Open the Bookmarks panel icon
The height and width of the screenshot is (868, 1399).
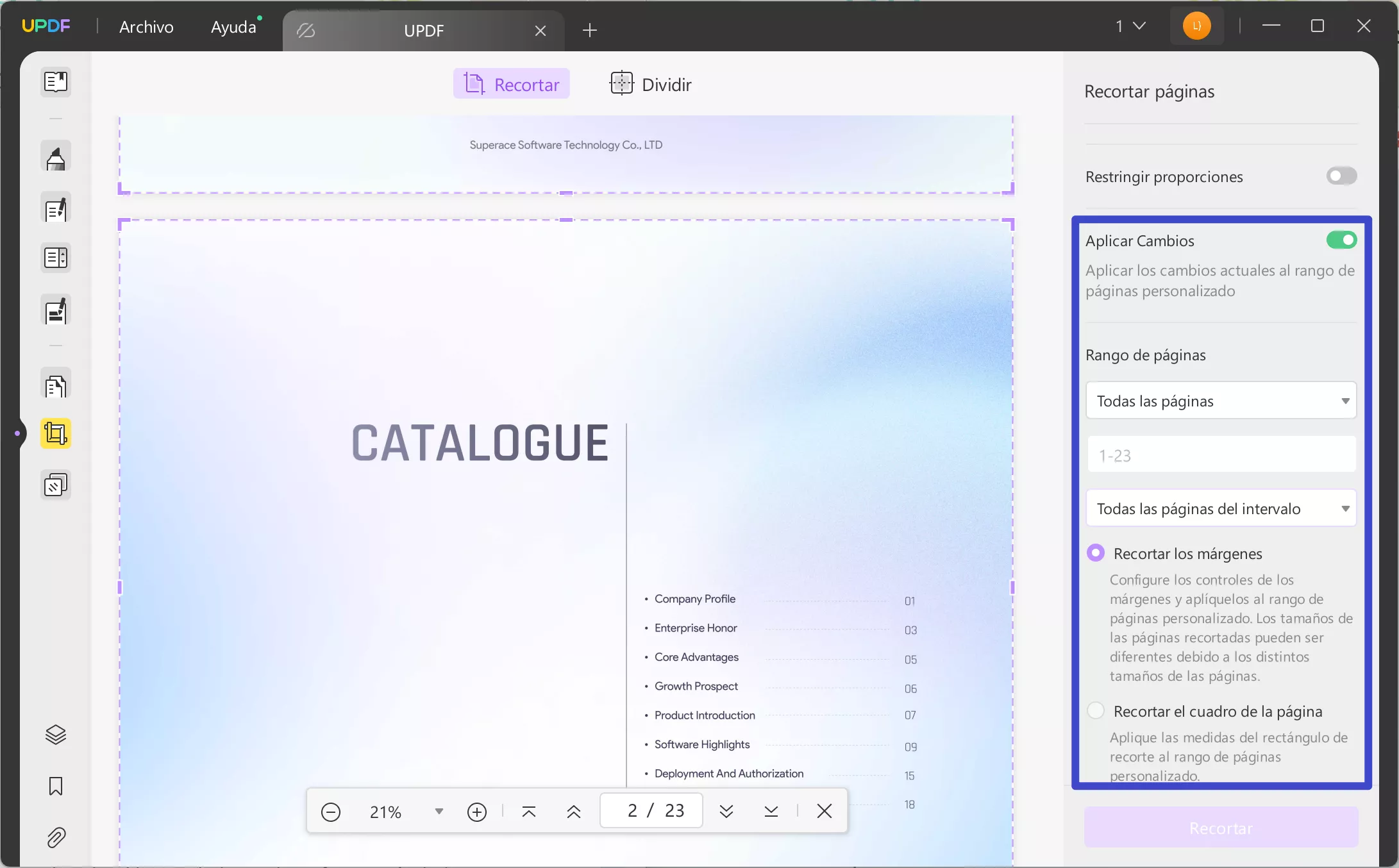[x=56, y=786]
